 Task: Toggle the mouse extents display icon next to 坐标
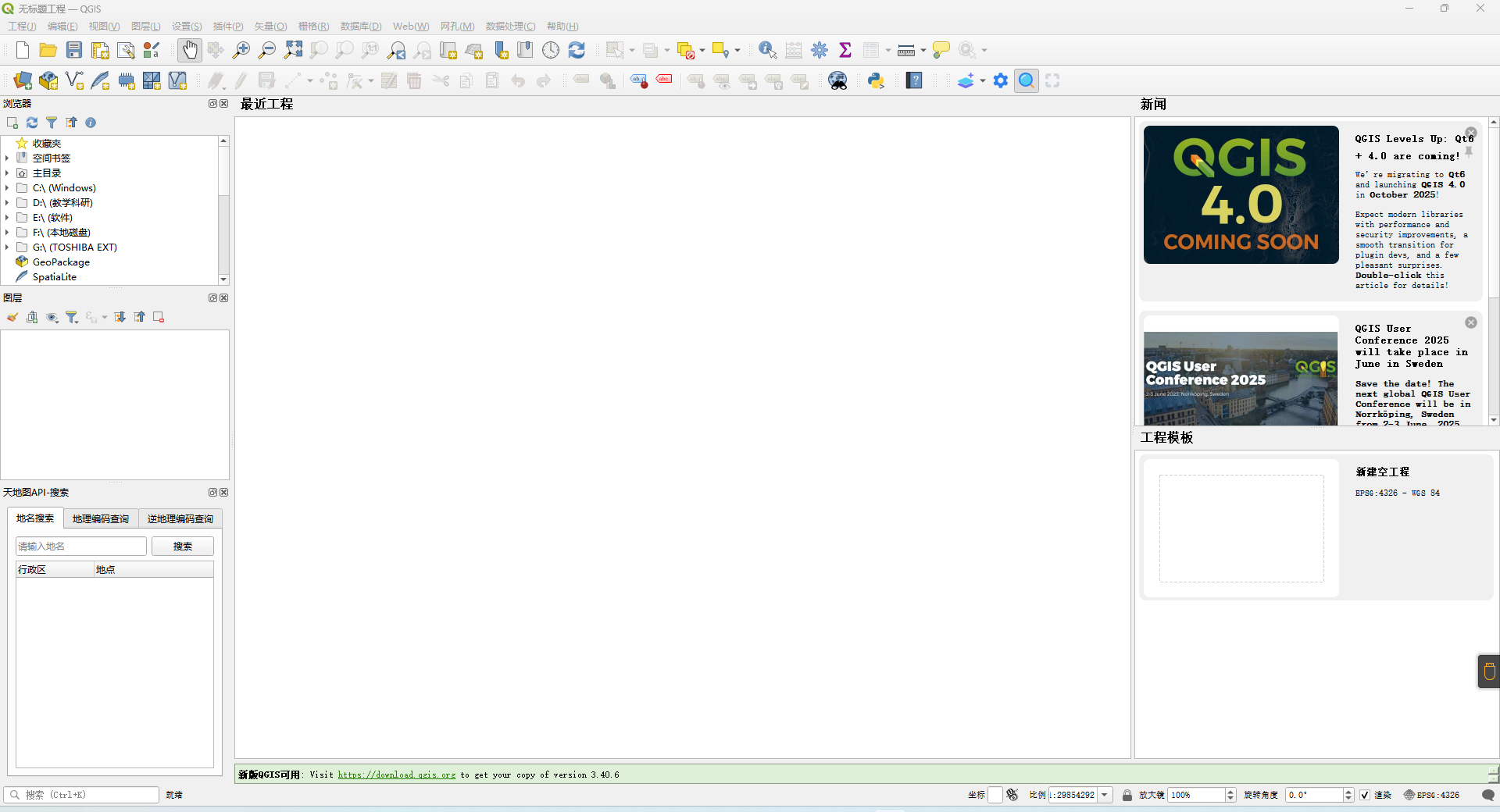[x=1012, y=795]
